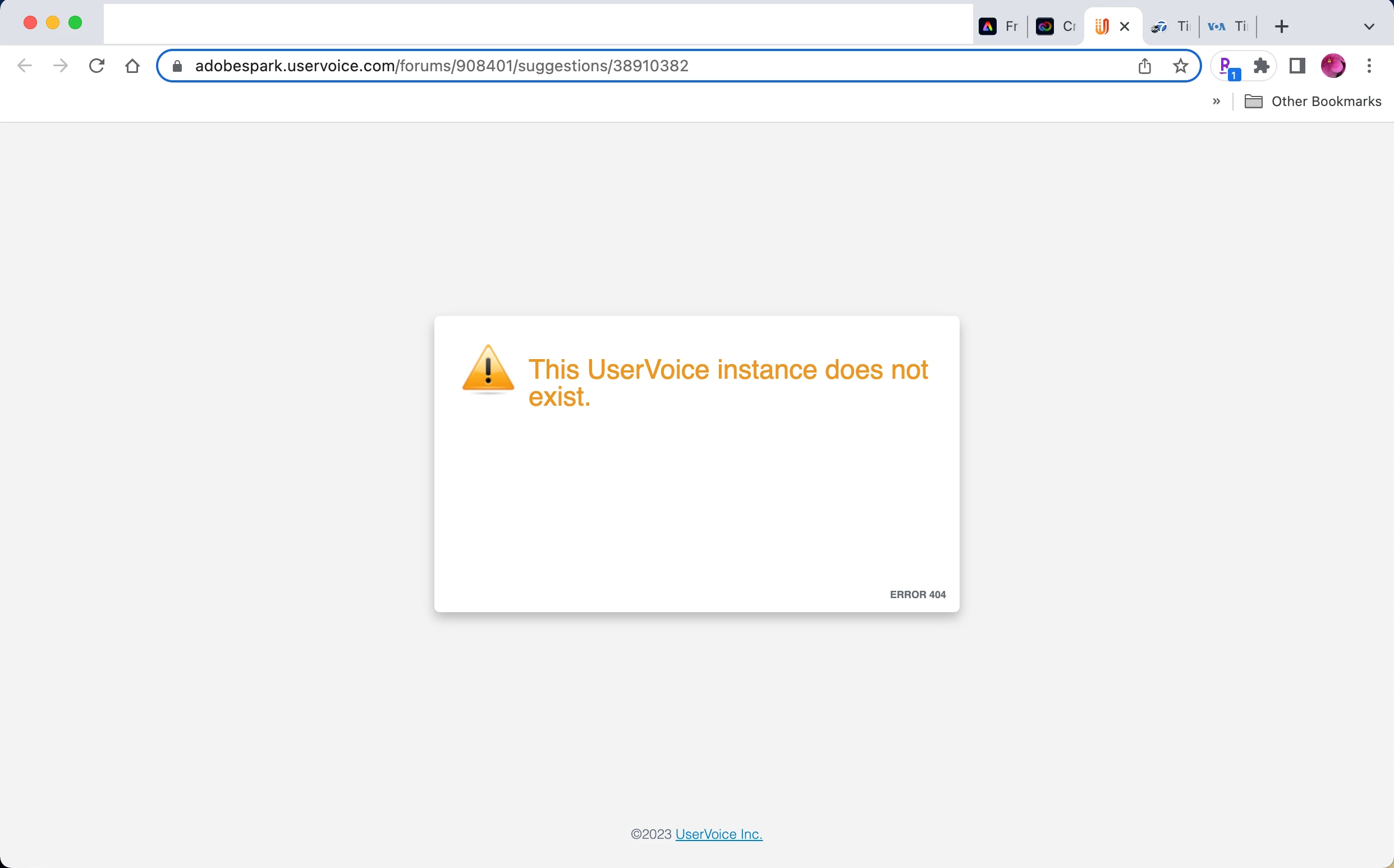Screen dimensions: 1394x868
Task: Reload the current page
Action: [x=97, y=66]
